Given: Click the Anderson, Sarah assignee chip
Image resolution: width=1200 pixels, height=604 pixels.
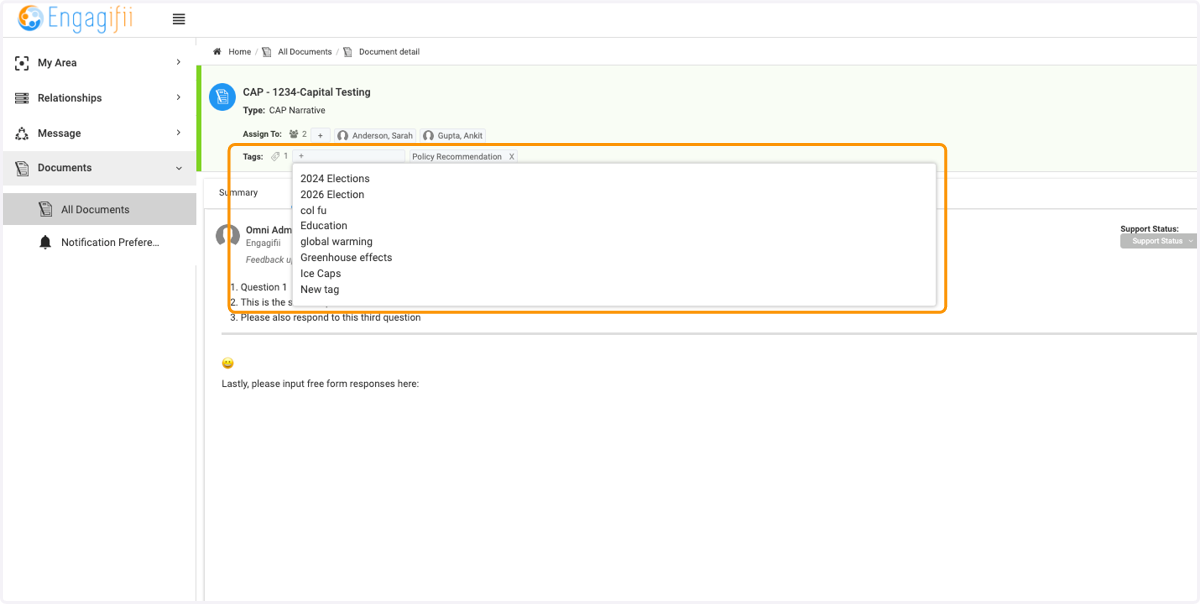Looking at the screenshot, I should click(375, 135).
